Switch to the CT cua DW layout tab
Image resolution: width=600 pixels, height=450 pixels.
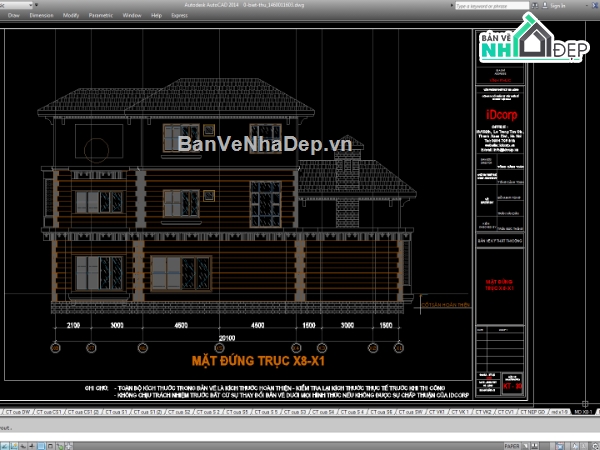(18, 412)
